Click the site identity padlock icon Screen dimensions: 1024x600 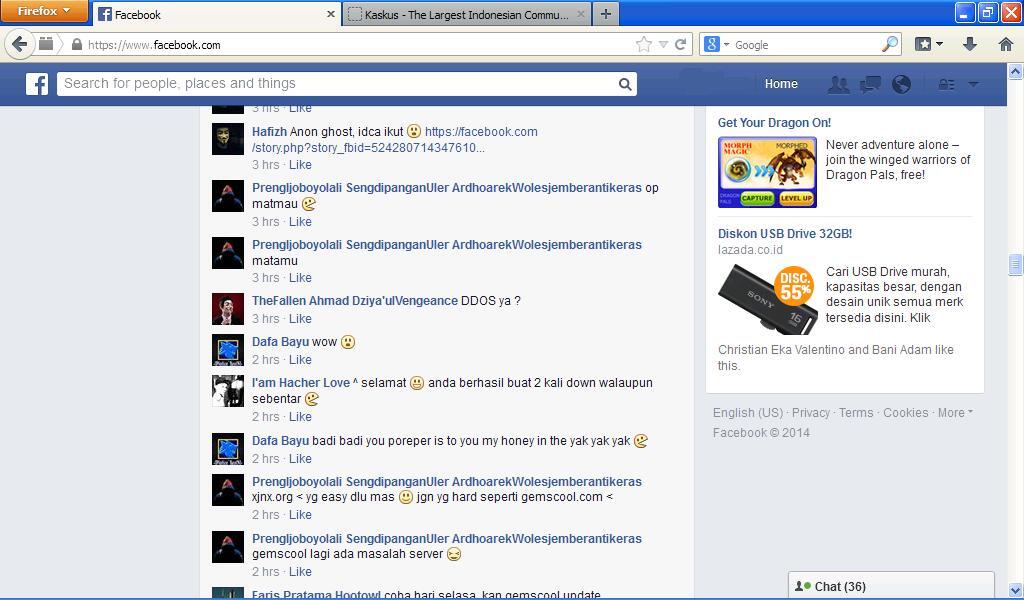tap(76, 44)
